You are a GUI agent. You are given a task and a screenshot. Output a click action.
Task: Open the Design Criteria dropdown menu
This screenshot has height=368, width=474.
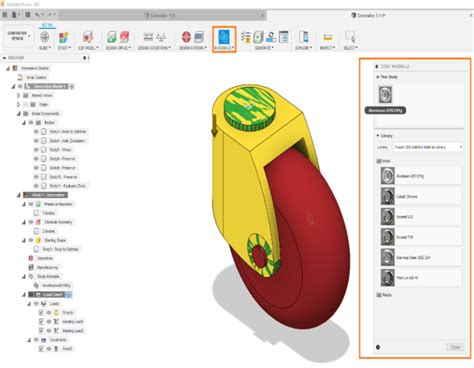193,48
